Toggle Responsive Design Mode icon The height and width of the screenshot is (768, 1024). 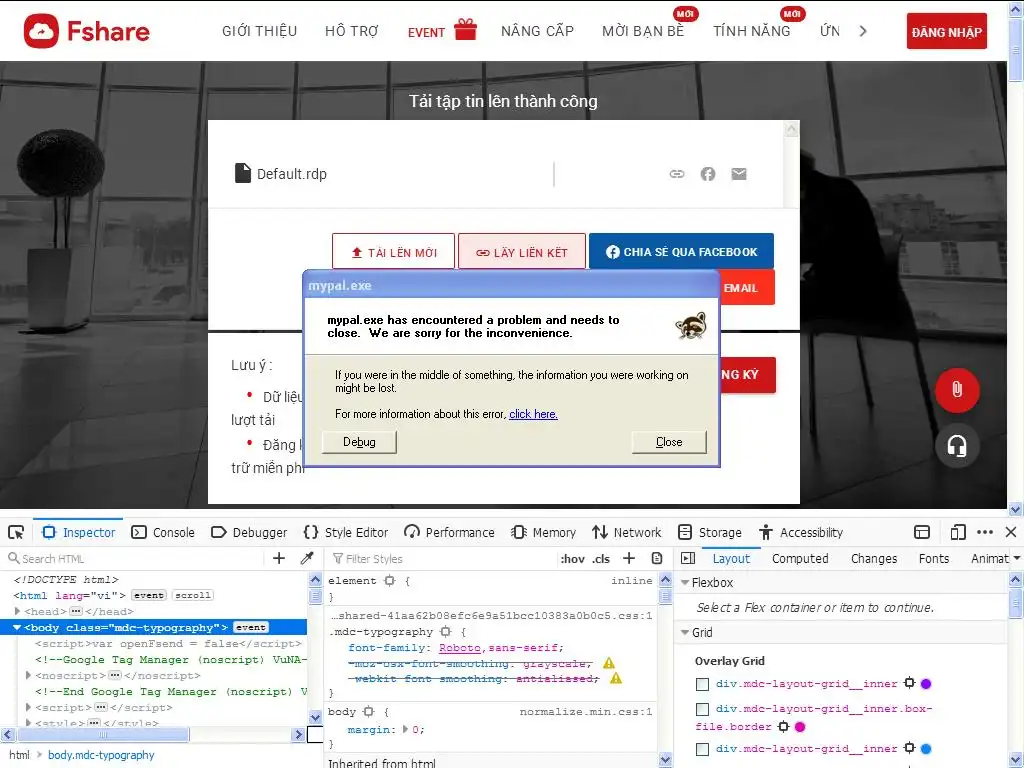point(958,532)
